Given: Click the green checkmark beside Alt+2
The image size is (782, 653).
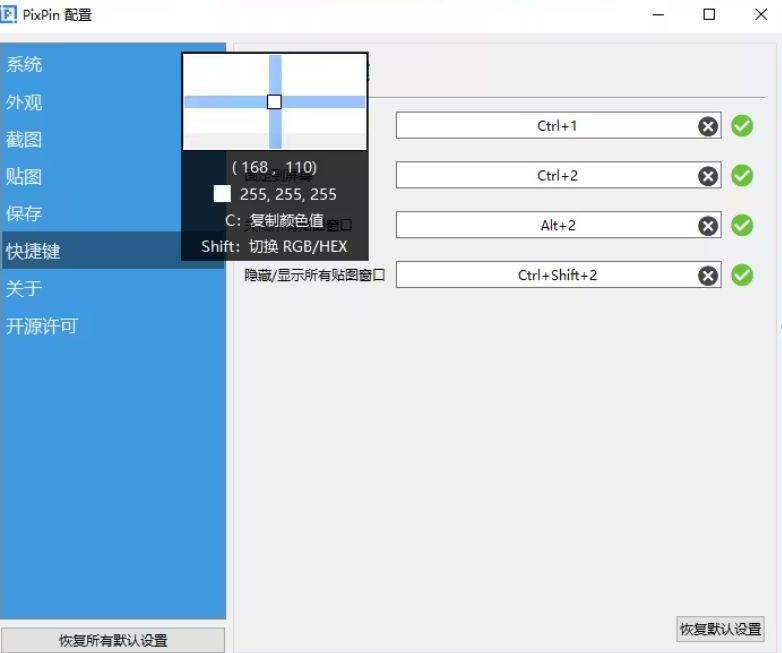Looking at the screenshot, I should tap(742, 225).
